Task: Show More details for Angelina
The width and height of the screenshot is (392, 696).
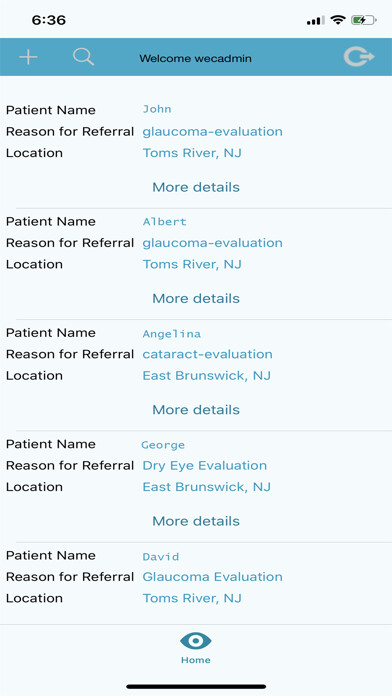Action: [196, 410]
